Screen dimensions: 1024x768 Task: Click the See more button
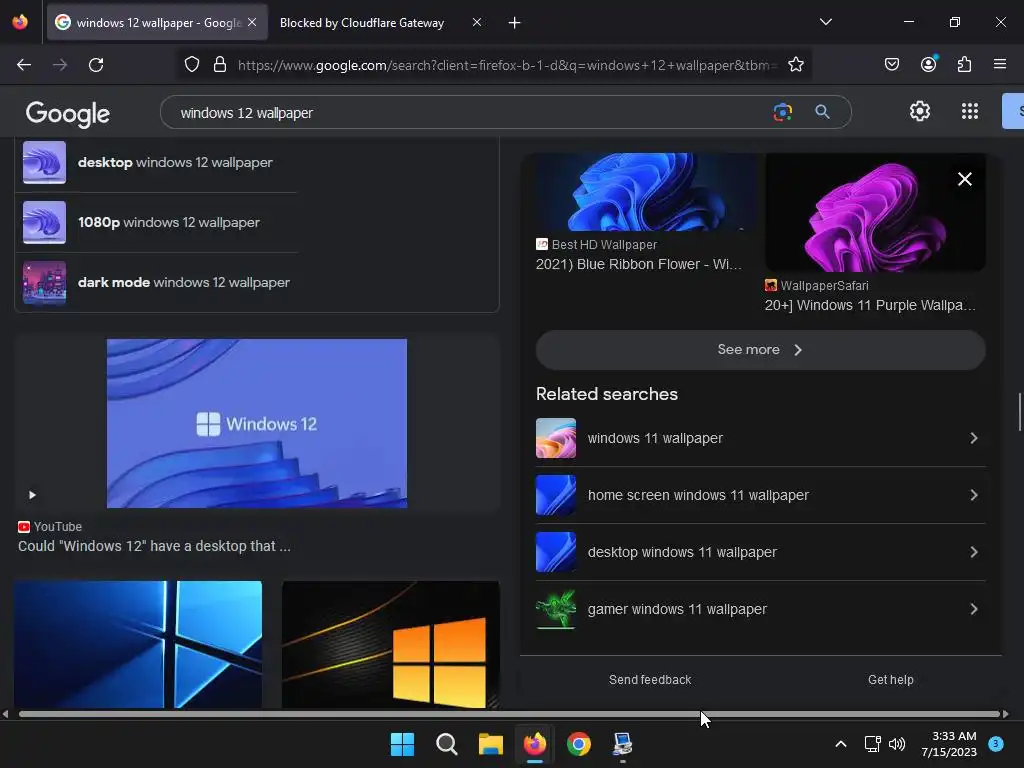(x=760, y=349)
